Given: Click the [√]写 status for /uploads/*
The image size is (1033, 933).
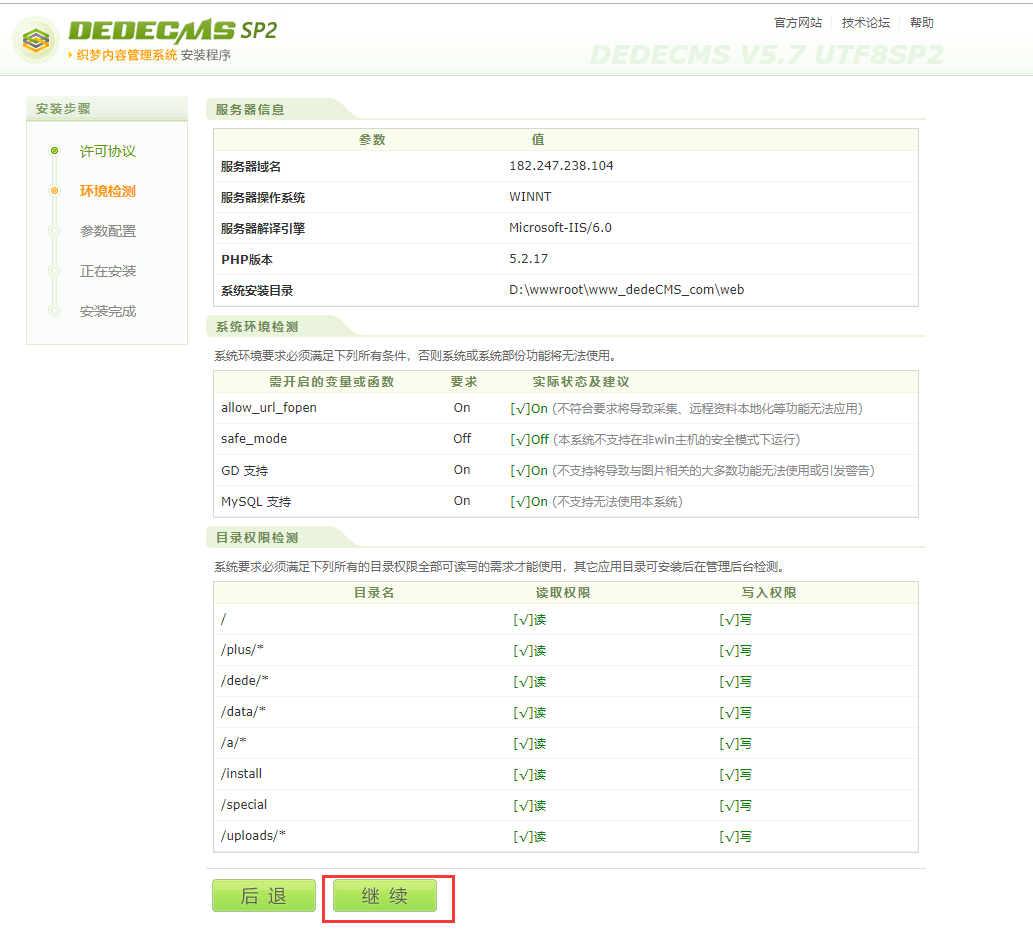Looking at the screenshot, I should click(x=735, y=837).
